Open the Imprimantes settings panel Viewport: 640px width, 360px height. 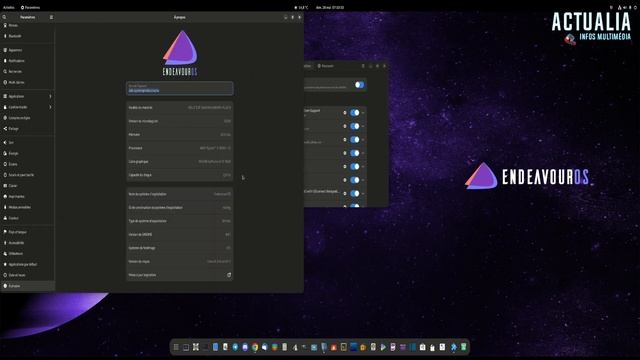tap(27, 196)
